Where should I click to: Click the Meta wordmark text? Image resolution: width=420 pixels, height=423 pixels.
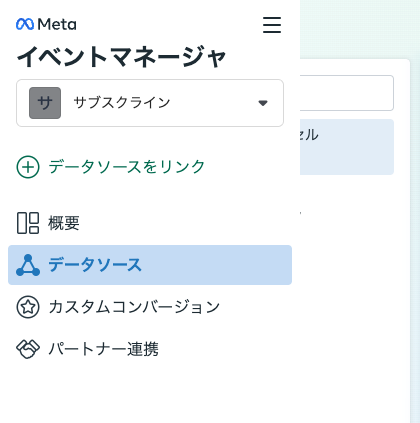57,24
